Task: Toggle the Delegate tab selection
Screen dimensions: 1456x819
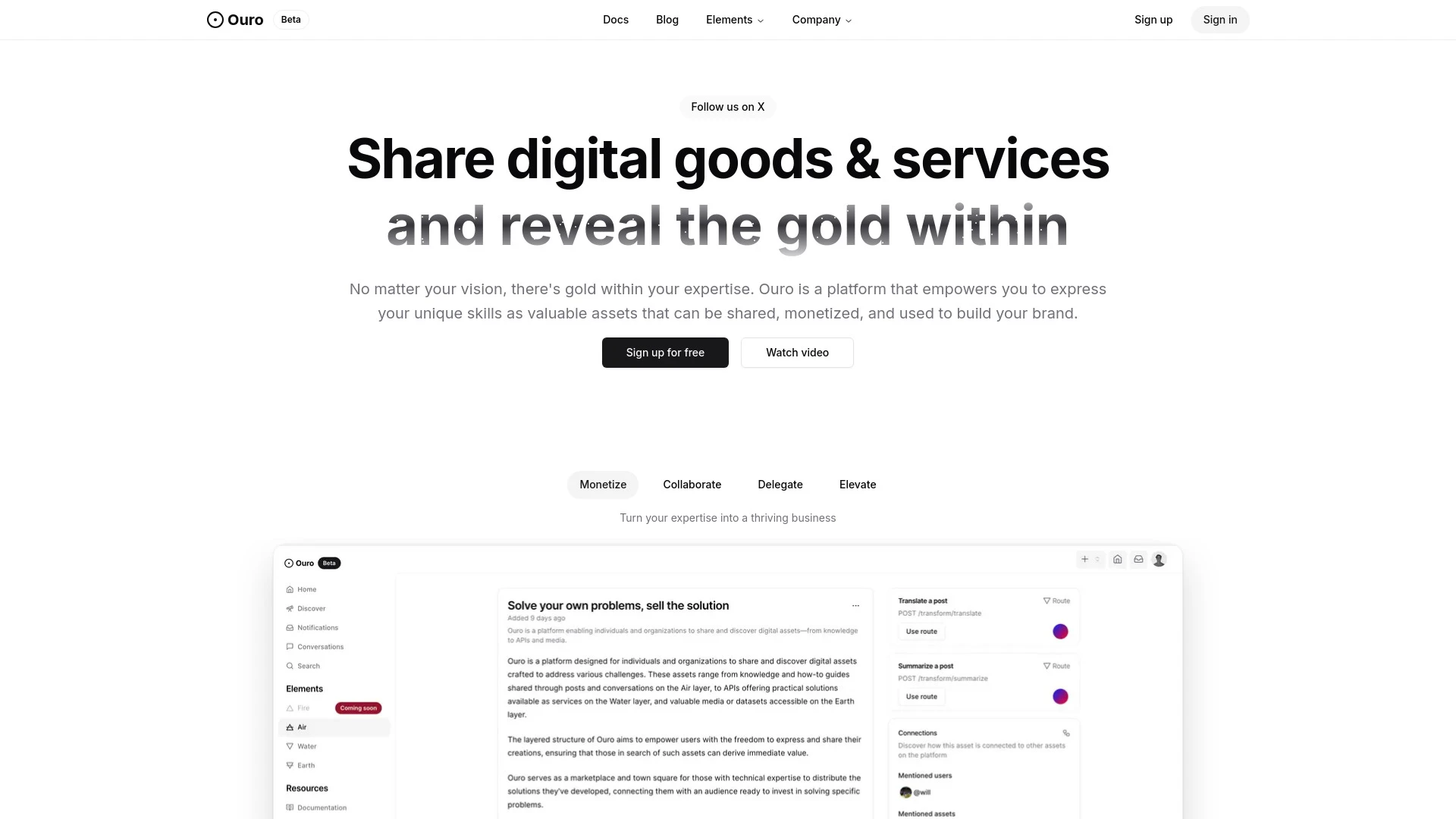Action: pyautogui.click(x=780, y=484)
